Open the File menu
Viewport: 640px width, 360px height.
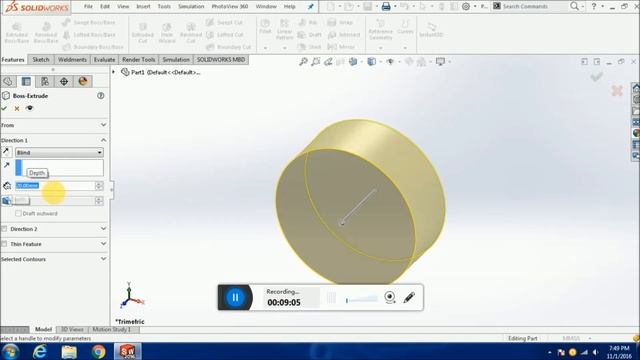(x=88, y=7)
